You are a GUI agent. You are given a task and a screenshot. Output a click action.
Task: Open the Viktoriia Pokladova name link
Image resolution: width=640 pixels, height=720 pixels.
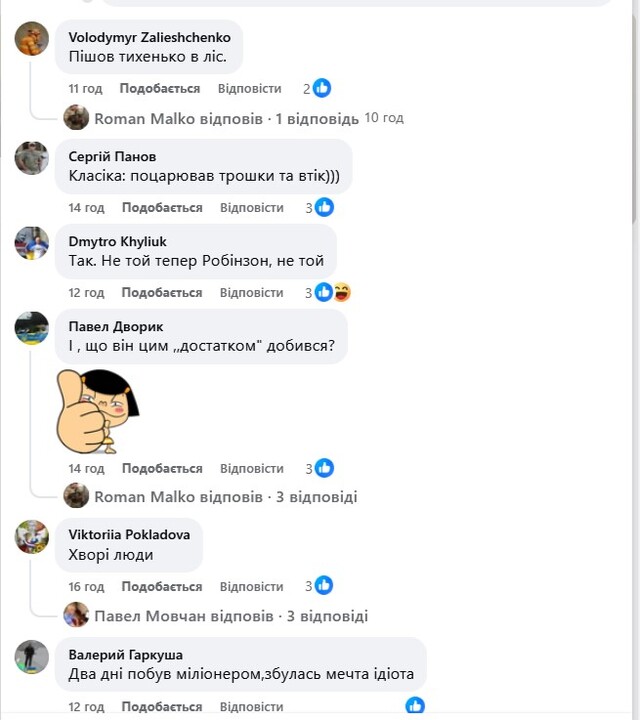pos(129,534)
